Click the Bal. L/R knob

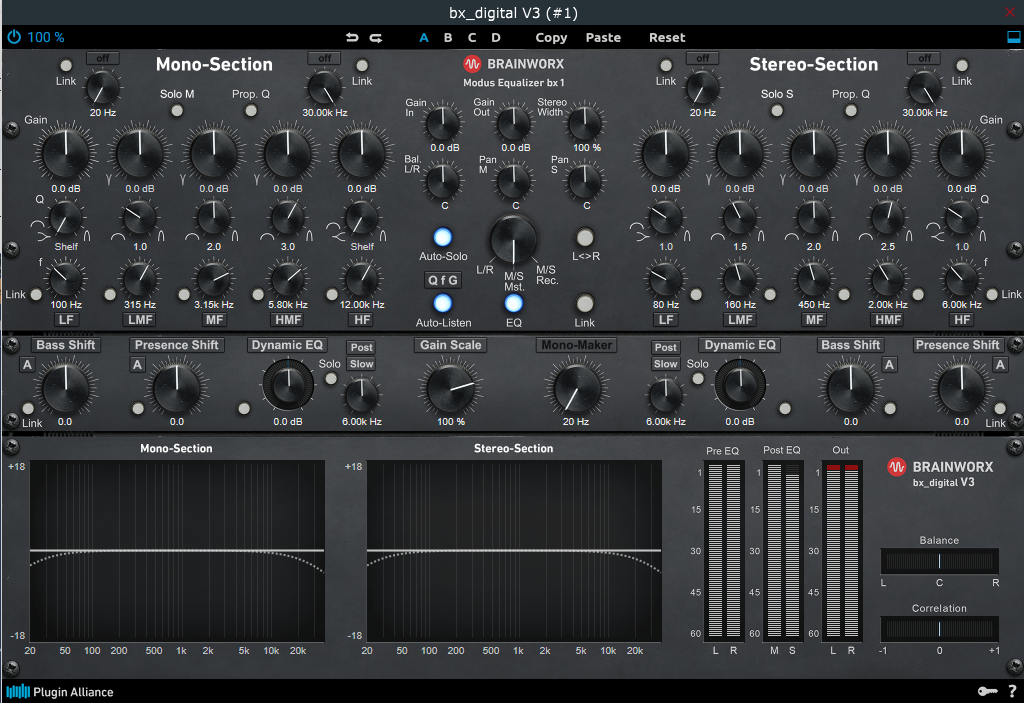tap(443, 180)
